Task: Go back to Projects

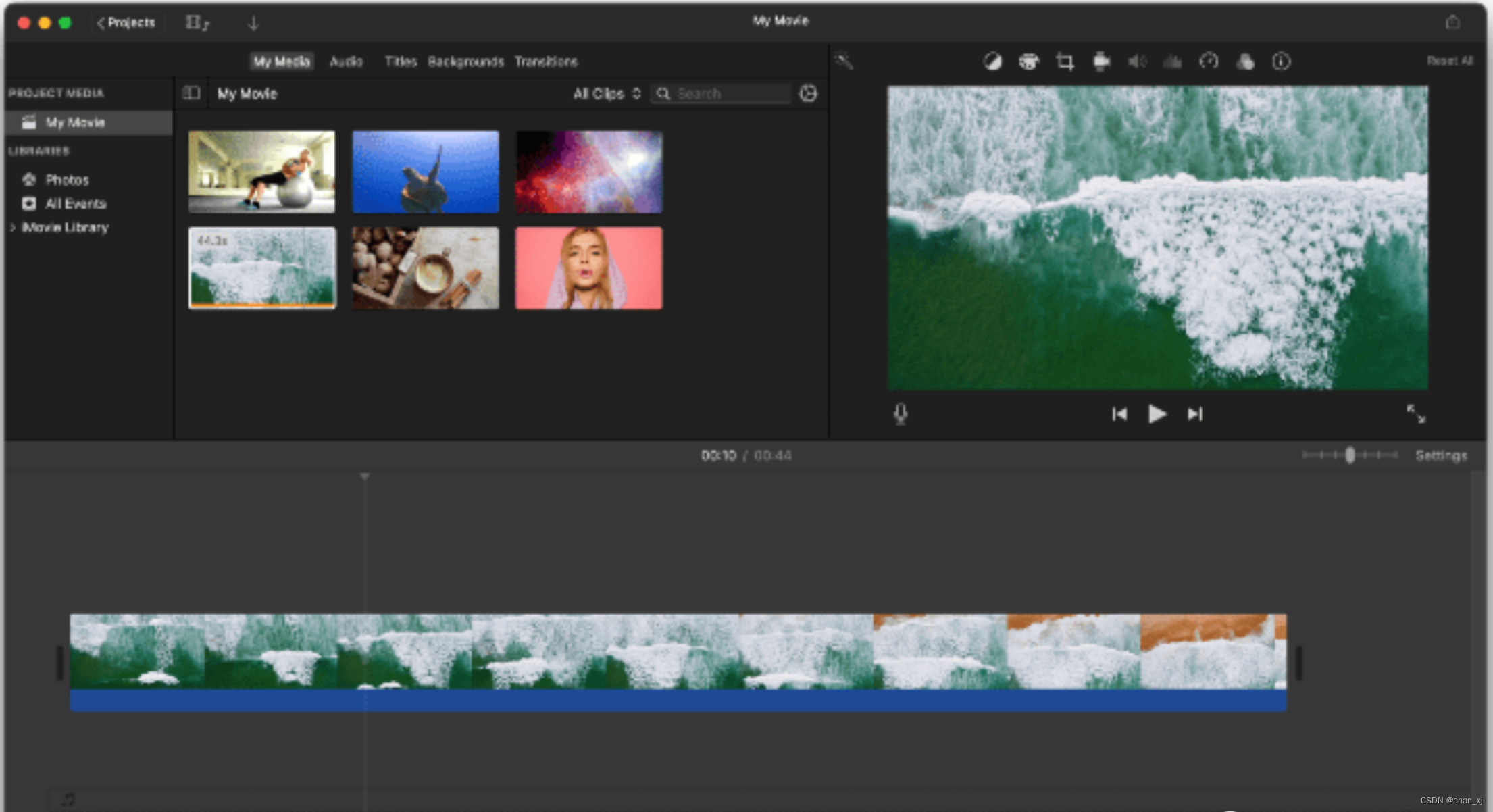Action: tap(126, 22)
